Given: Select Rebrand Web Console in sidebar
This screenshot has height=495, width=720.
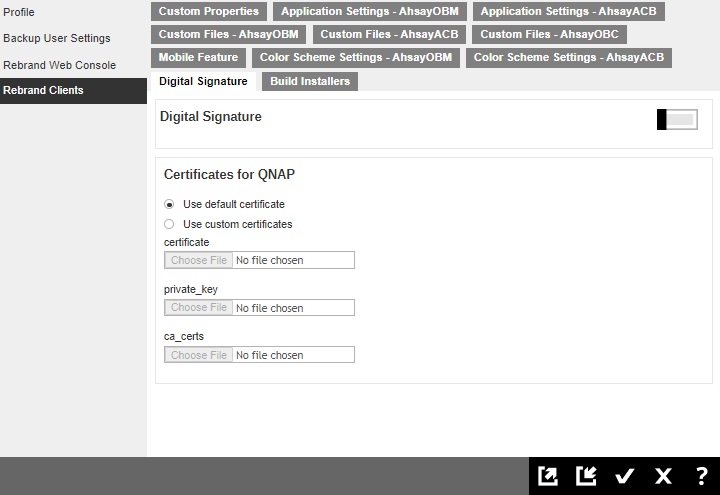Looking at the screenshot, I should (59, 65).
